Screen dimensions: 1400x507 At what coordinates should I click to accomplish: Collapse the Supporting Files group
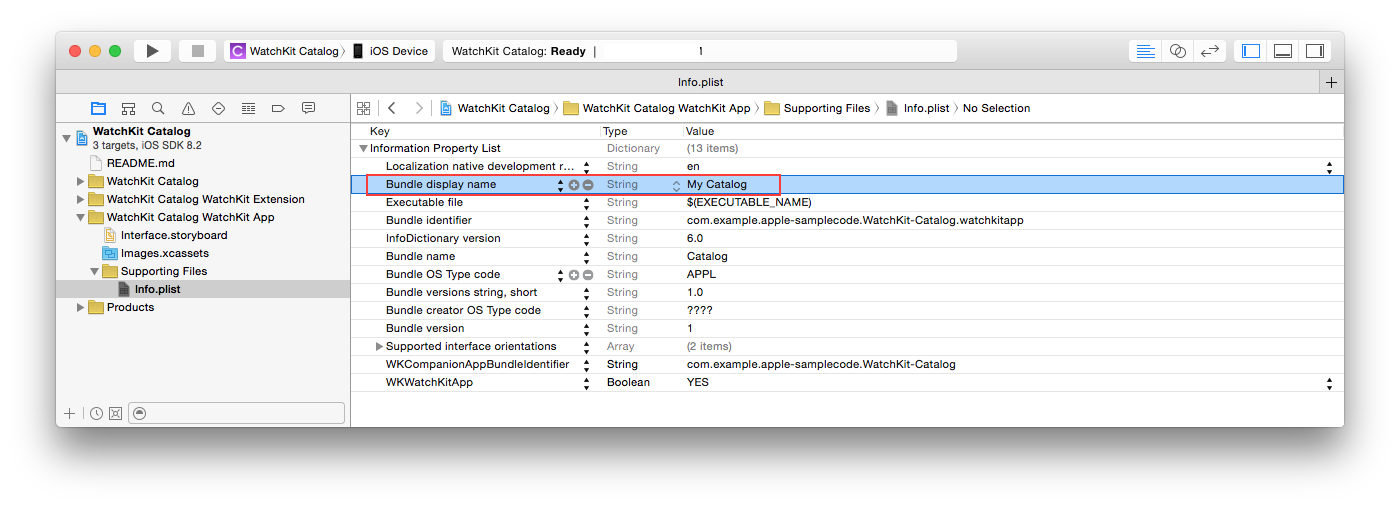pos(94,272)
